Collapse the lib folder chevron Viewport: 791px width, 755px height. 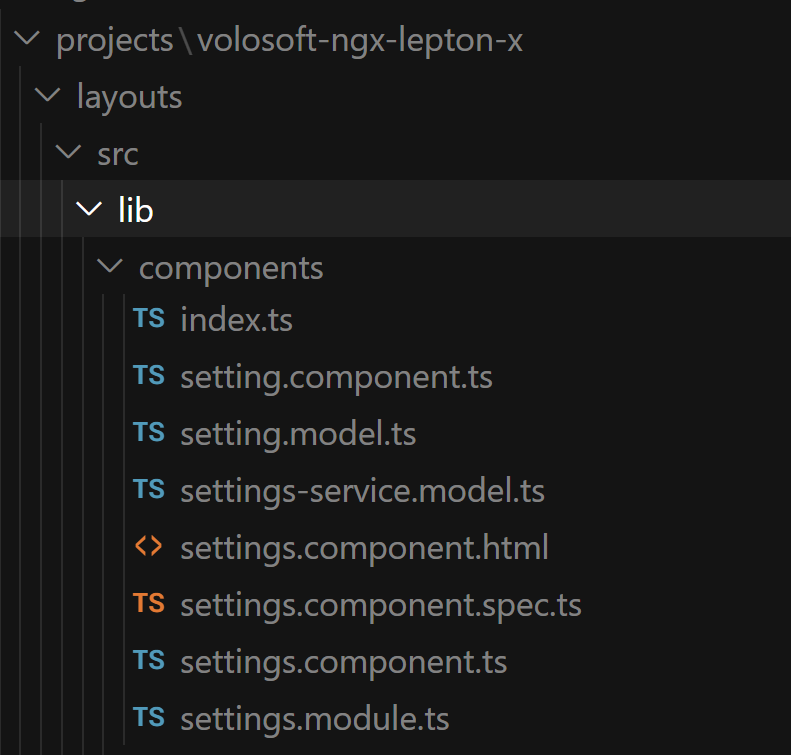click(x=89, y=210)
